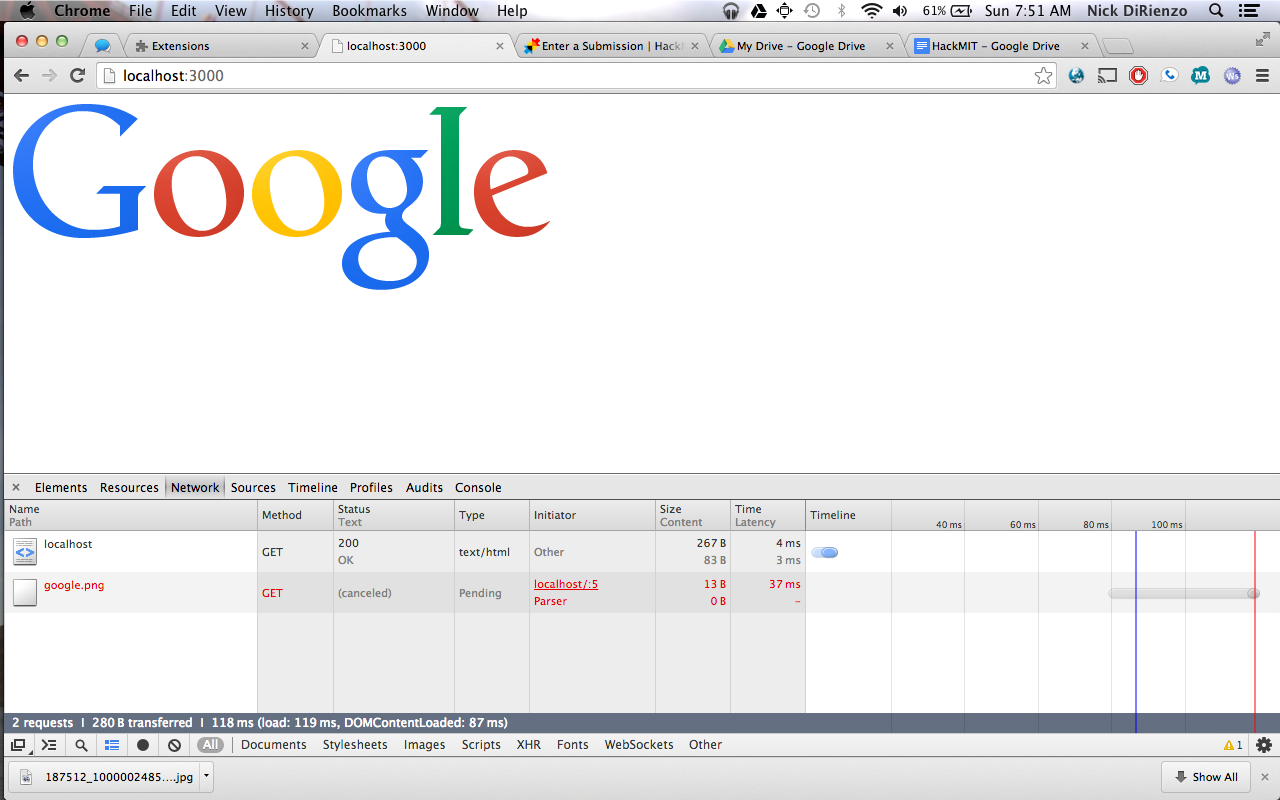Open the Chrome hamburger menu
This screenshot has width=1280, height=800.
pos(1262,76)
